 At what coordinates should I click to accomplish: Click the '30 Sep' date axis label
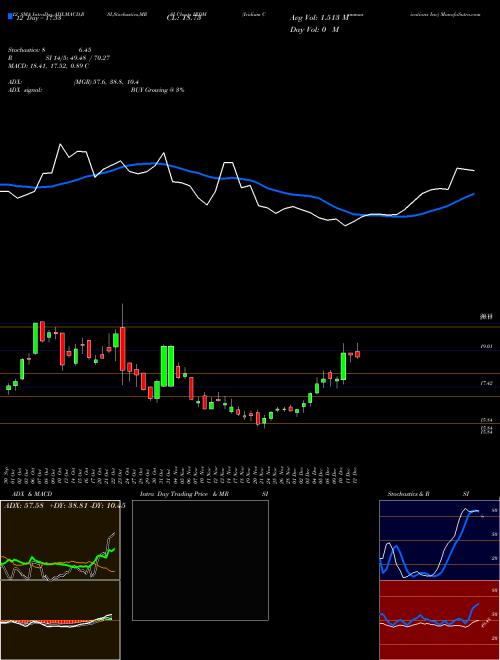(x=8, y=475)
